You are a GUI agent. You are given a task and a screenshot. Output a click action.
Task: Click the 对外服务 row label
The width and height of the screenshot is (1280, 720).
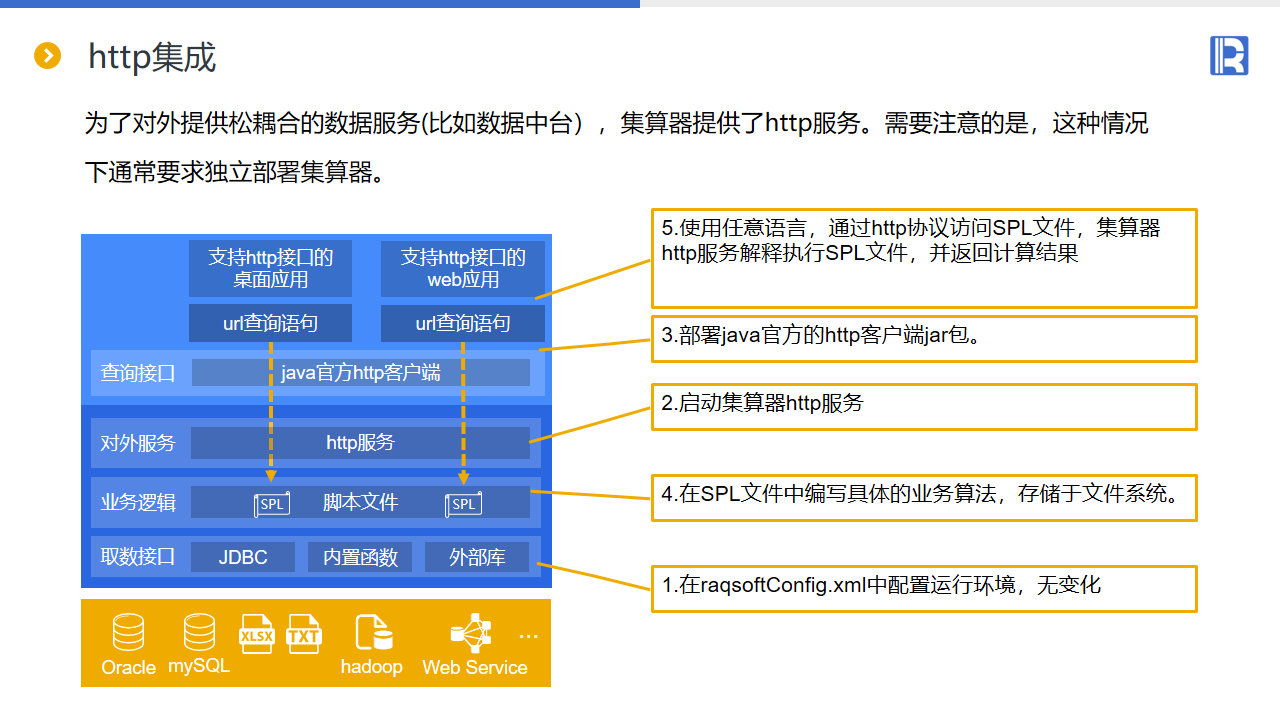(x=138, y=443)
